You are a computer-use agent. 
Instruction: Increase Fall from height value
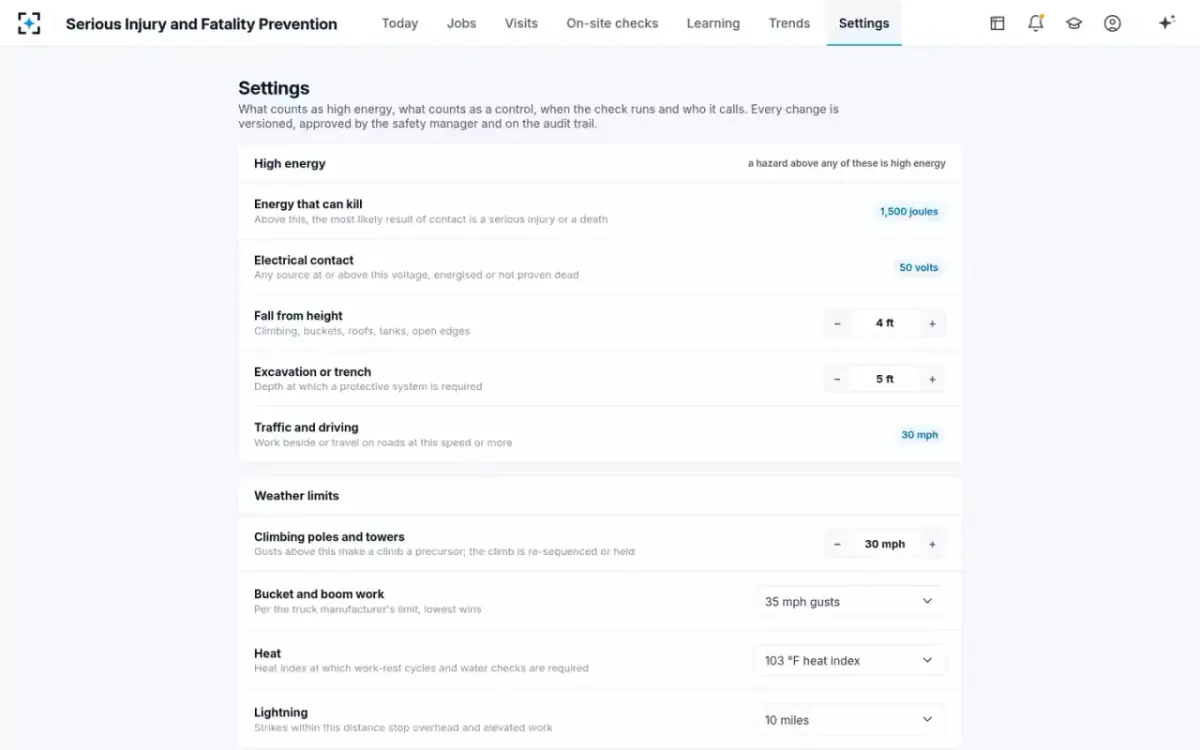click(932, 323)
